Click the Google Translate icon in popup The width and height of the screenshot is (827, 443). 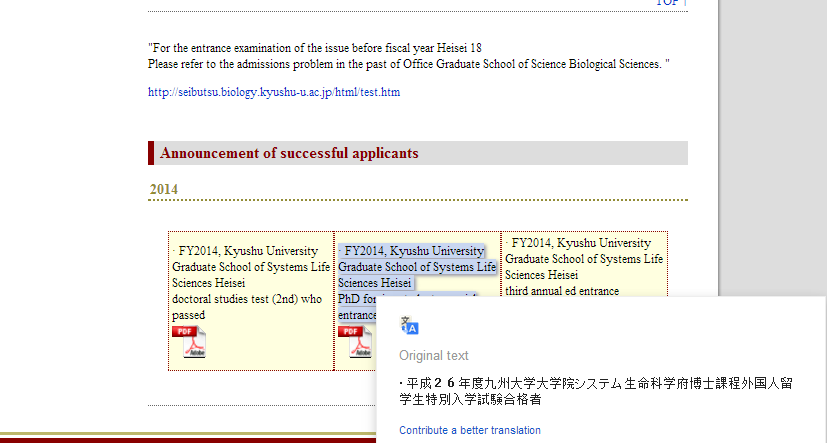coord(409,326)
